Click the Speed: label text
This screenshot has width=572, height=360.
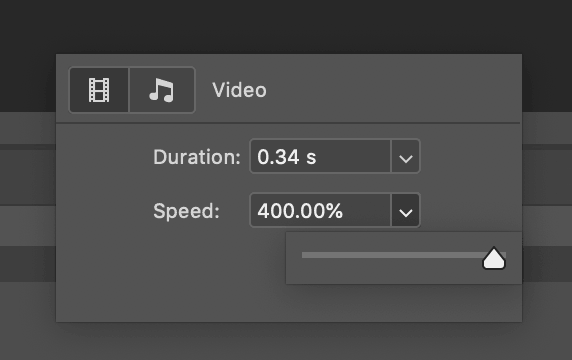coord(186,211)
